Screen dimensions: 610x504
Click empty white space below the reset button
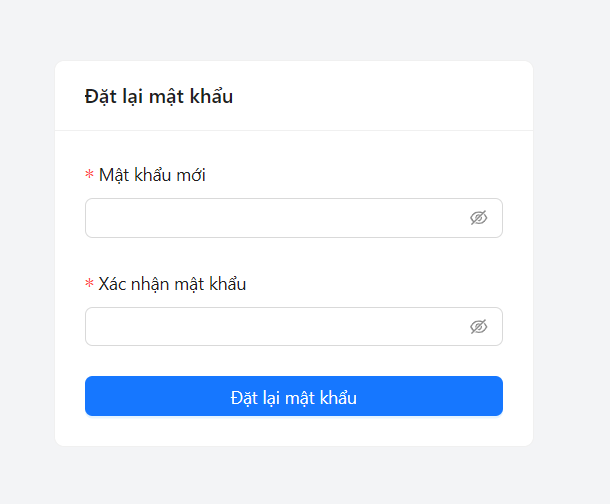pos(293,431)
